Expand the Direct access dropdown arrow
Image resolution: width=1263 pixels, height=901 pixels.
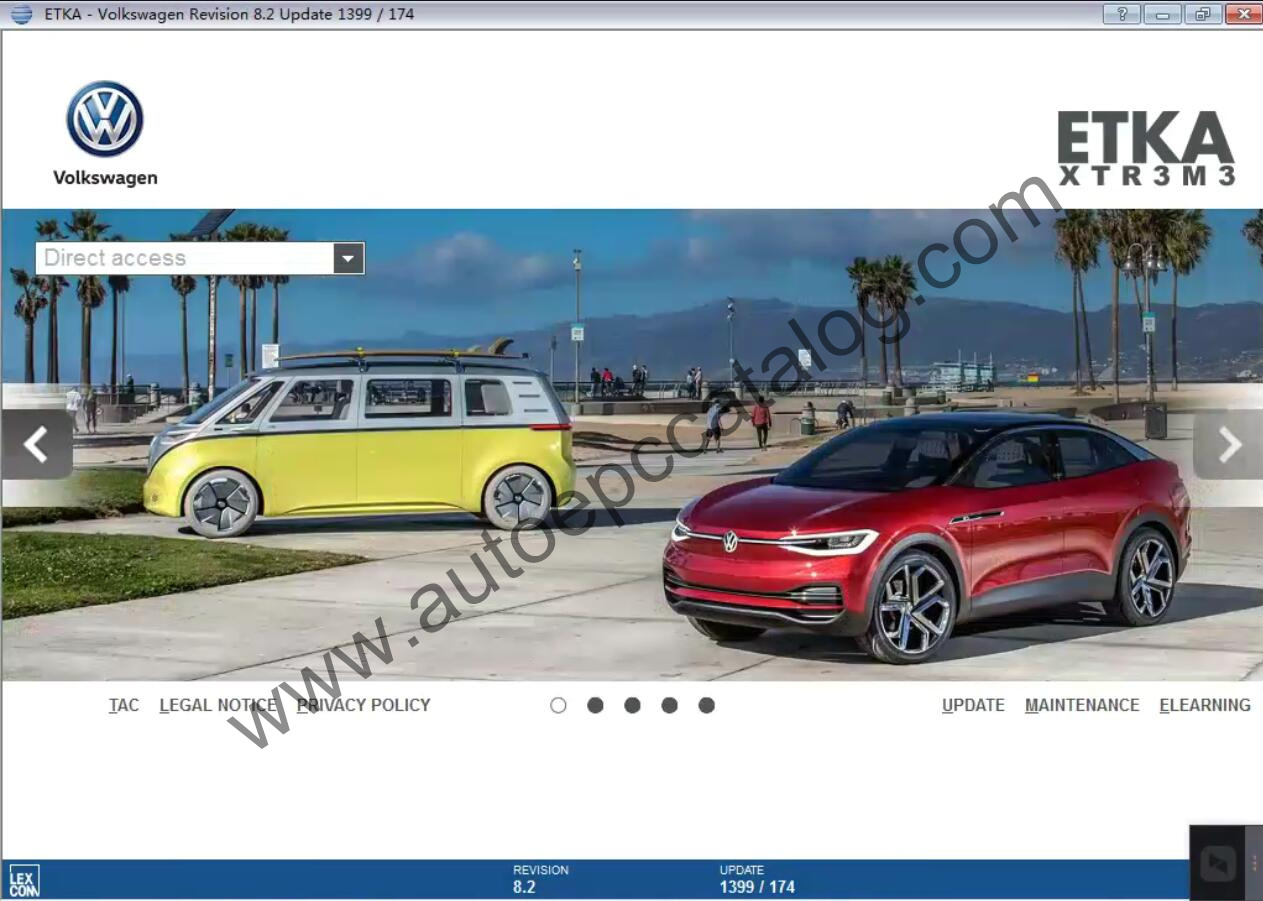coord(348,258)
